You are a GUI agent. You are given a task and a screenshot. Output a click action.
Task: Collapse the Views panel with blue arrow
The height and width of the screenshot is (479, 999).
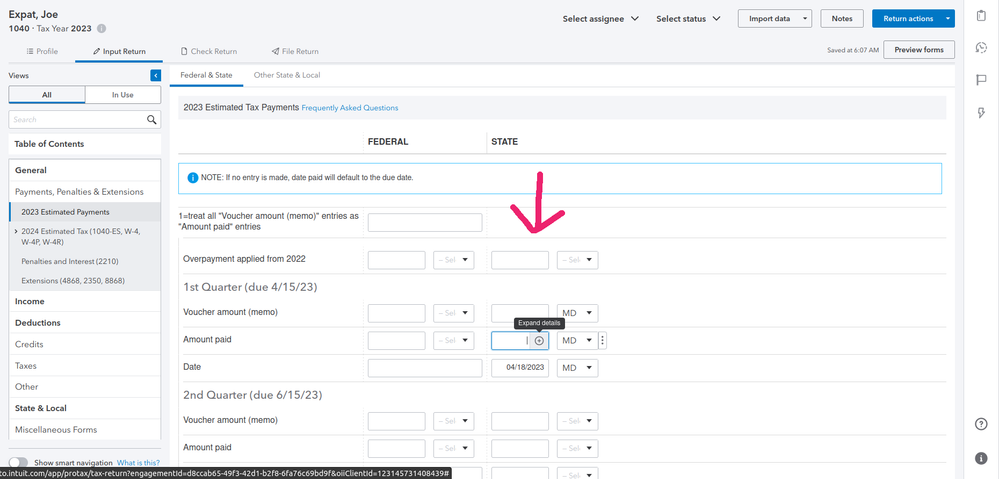tap(156, 75)
